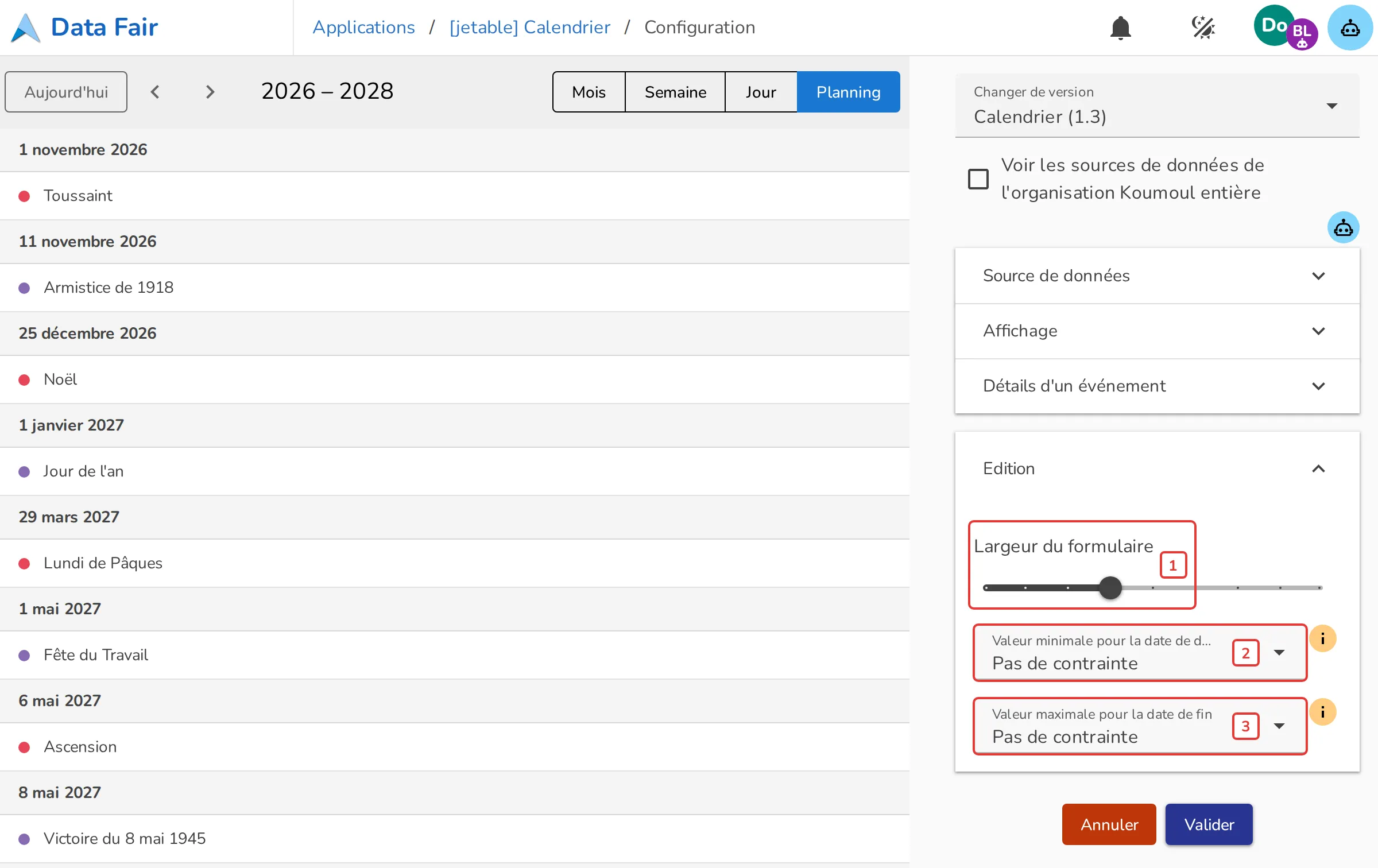Go to previous period with left arrow
The image size is (1378, 868).
[x=155, y=92]
